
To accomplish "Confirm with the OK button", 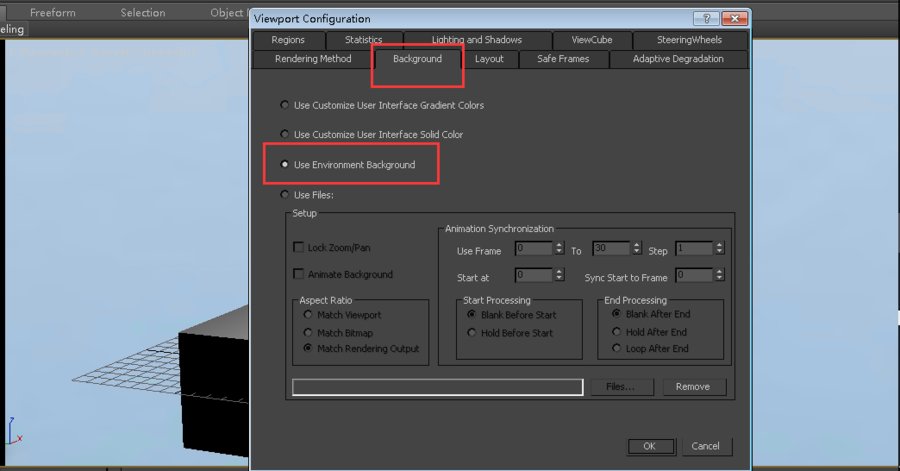I will [649, 446].
